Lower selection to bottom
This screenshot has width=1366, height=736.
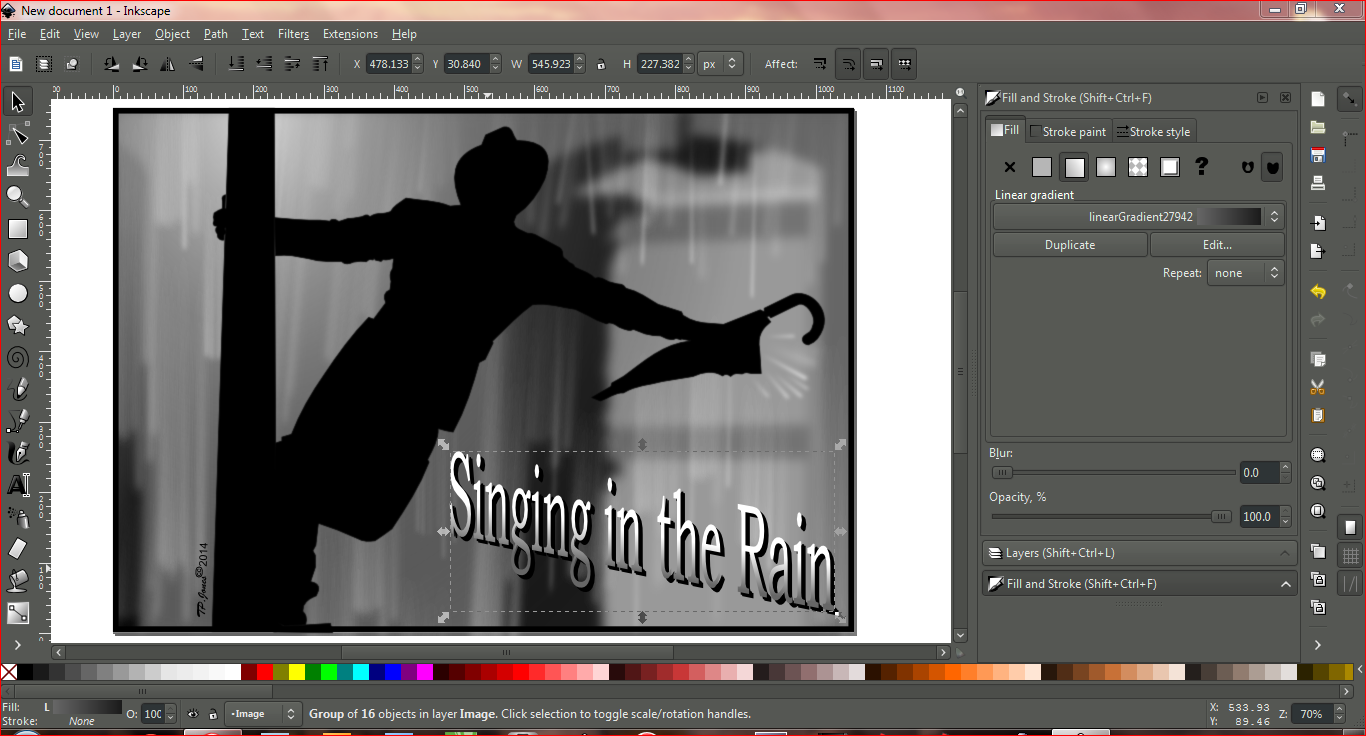click(236, 64)
